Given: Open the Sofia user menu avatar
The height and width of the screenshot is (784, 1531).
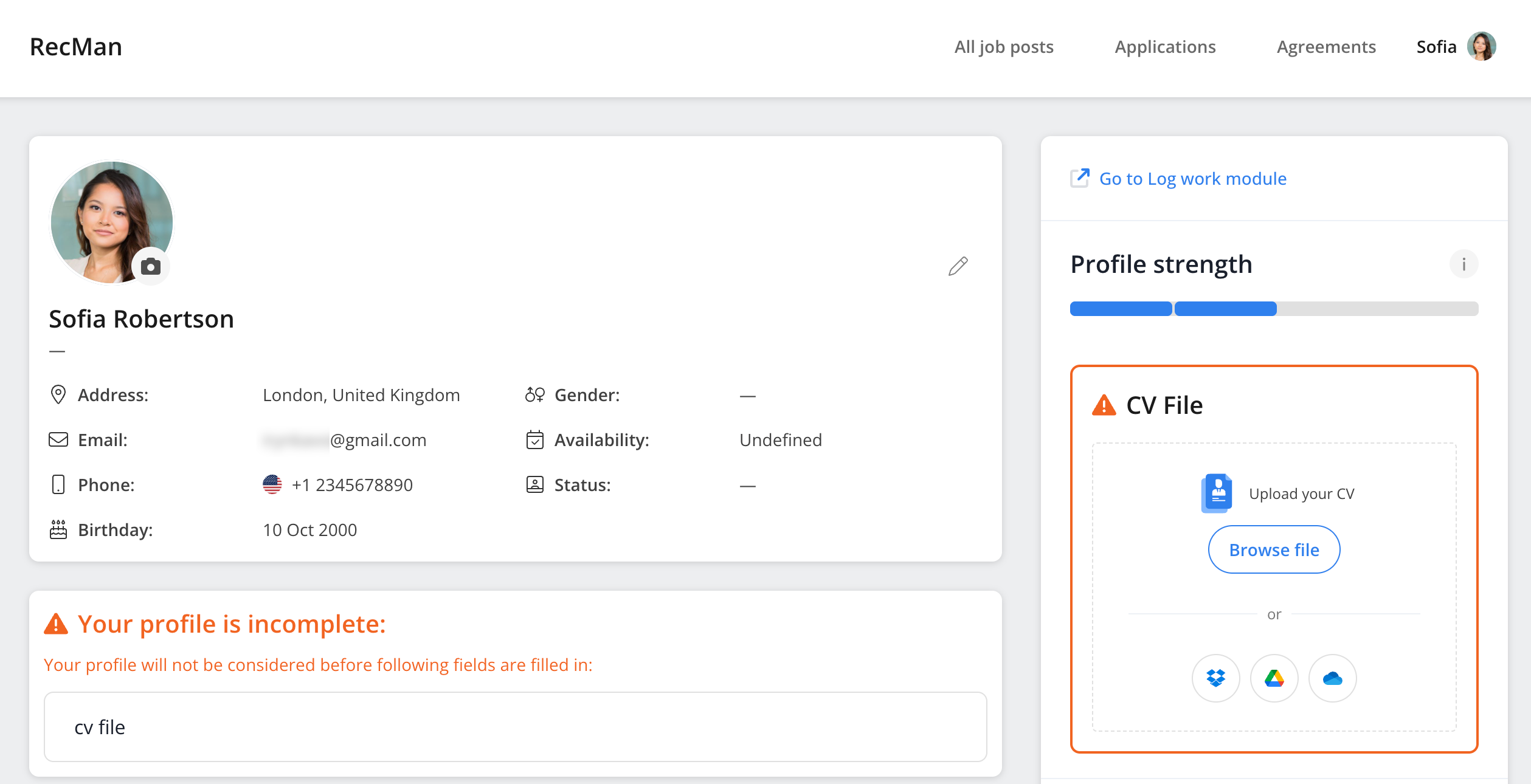Looking at the screenshot, I should pyautogui.click(x=1481, y=46).
